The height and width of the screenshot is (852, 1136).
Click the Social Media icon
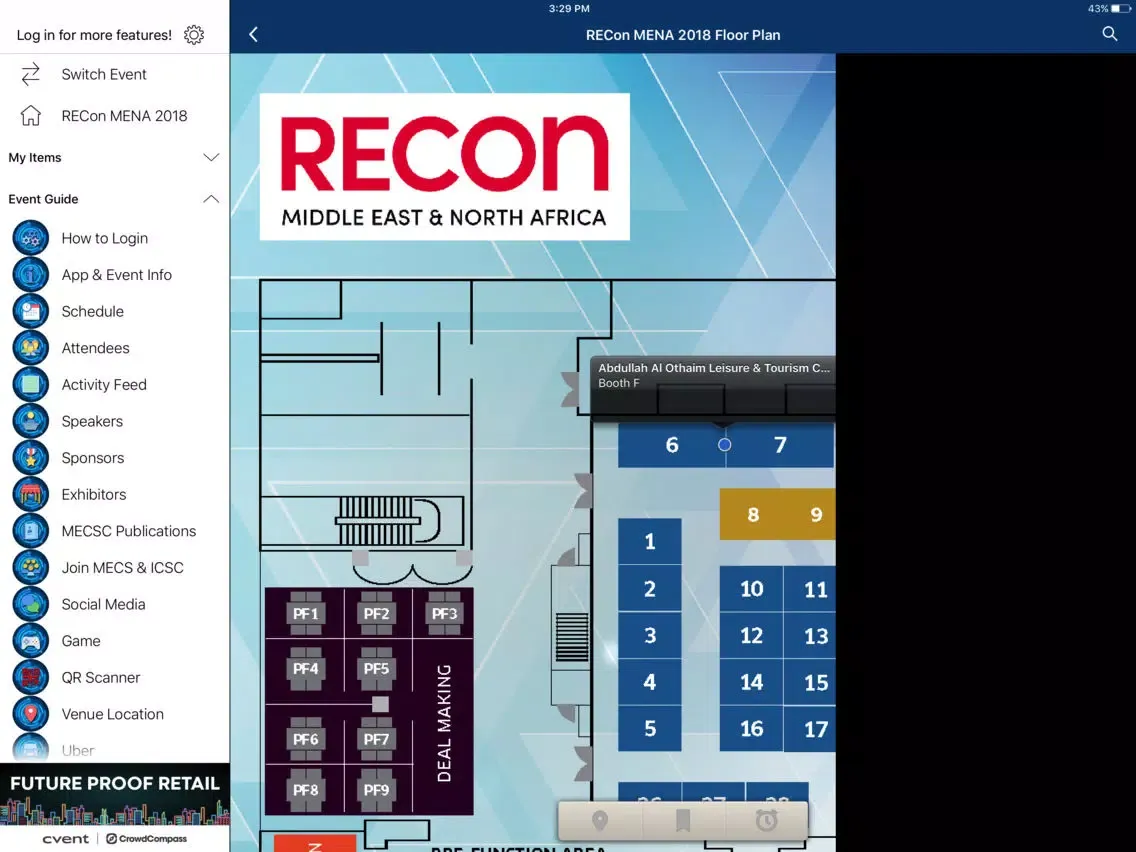tap(30, 604)
